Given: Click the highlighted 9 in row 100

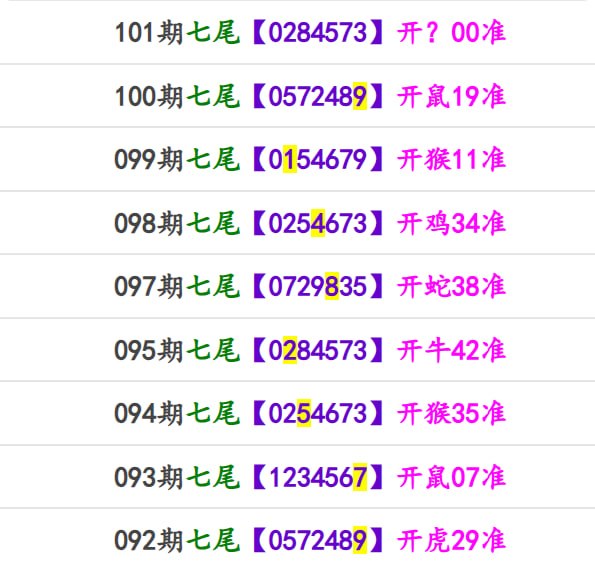Looking at the screenshot, I should click(360, 96).
